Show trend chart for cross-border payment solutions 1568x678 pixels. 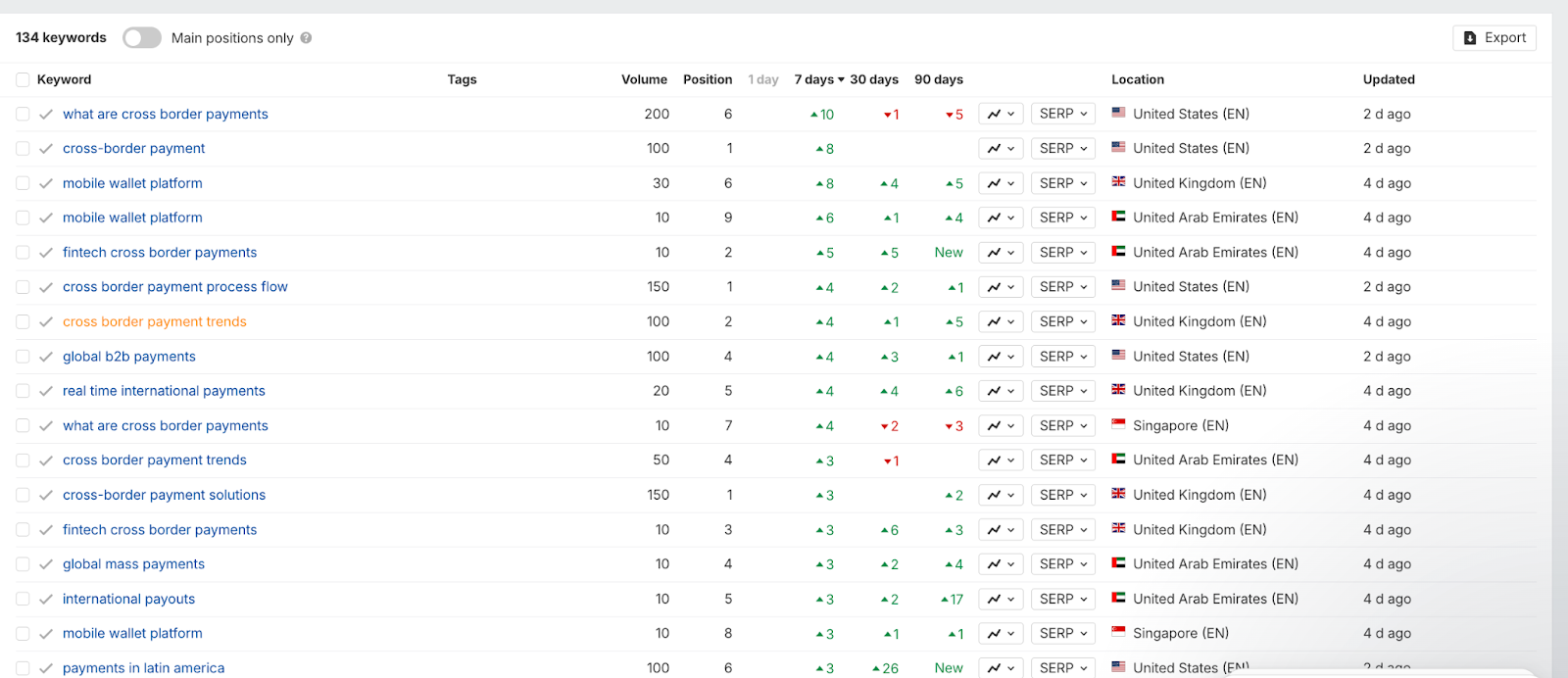tap(1001, 495)
